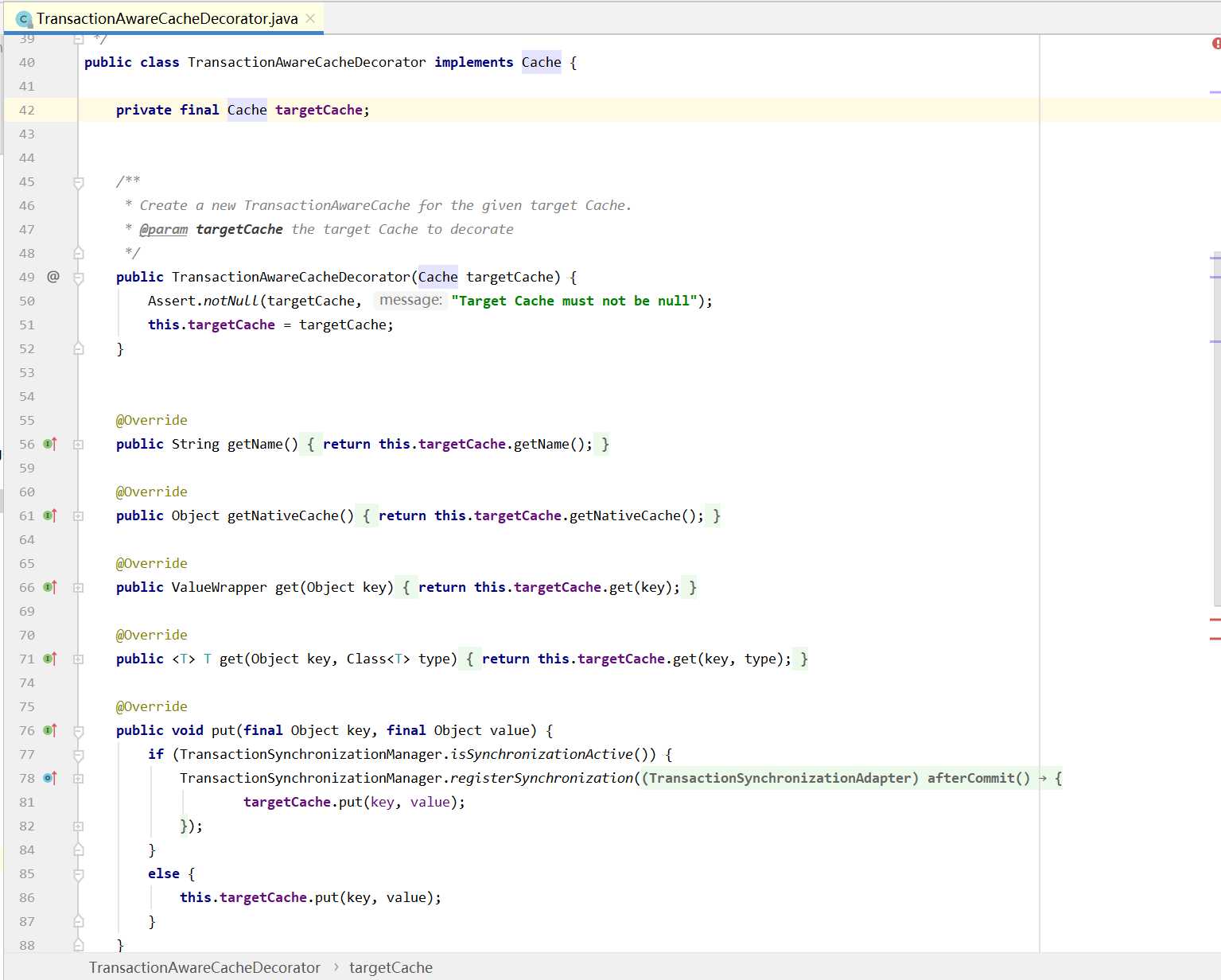Click line number 50 in the gutter
Screen dimensions: 1221x980
[27, 301]
